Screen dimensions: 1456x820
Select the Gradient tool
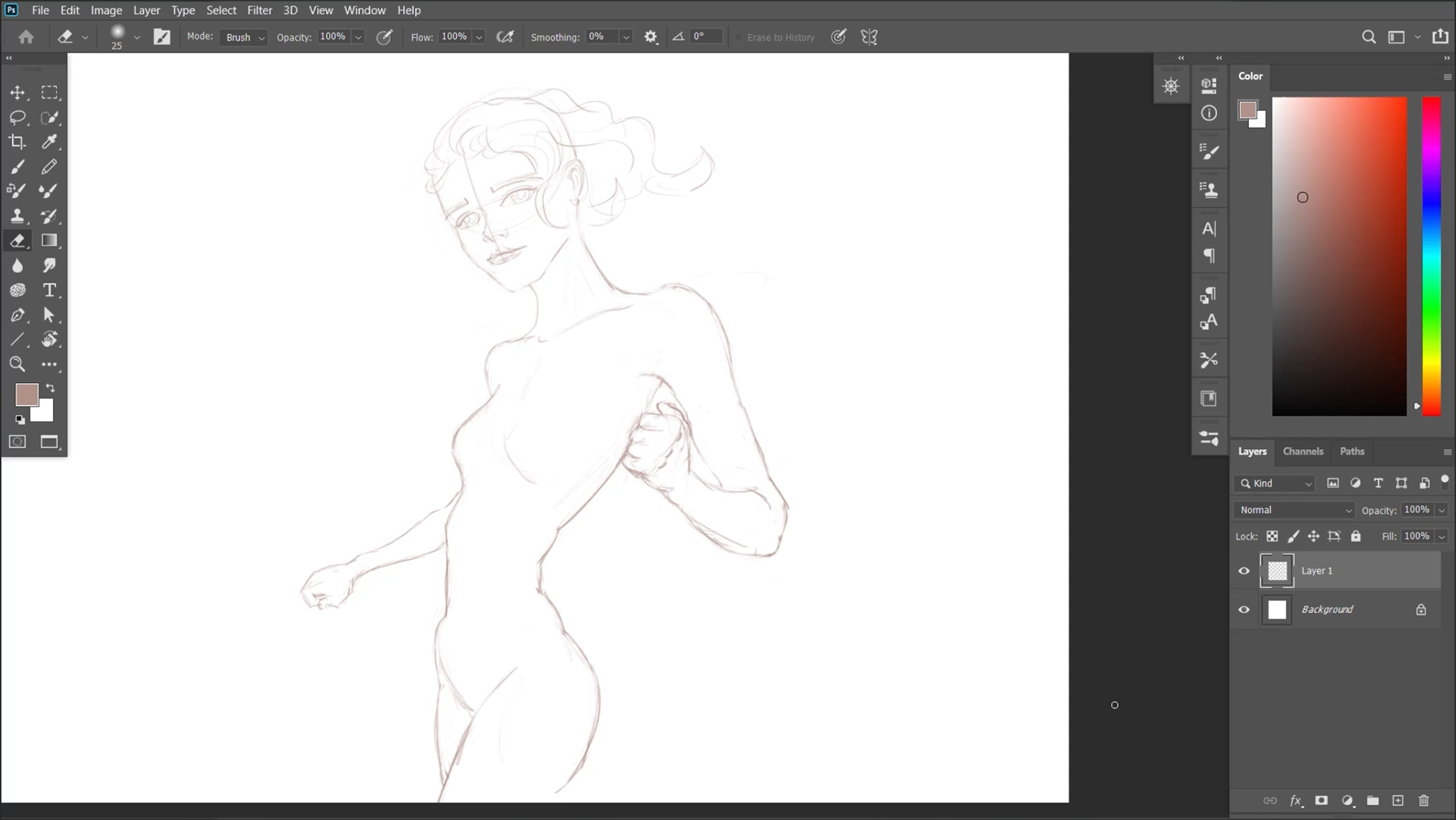click(49, 240)
